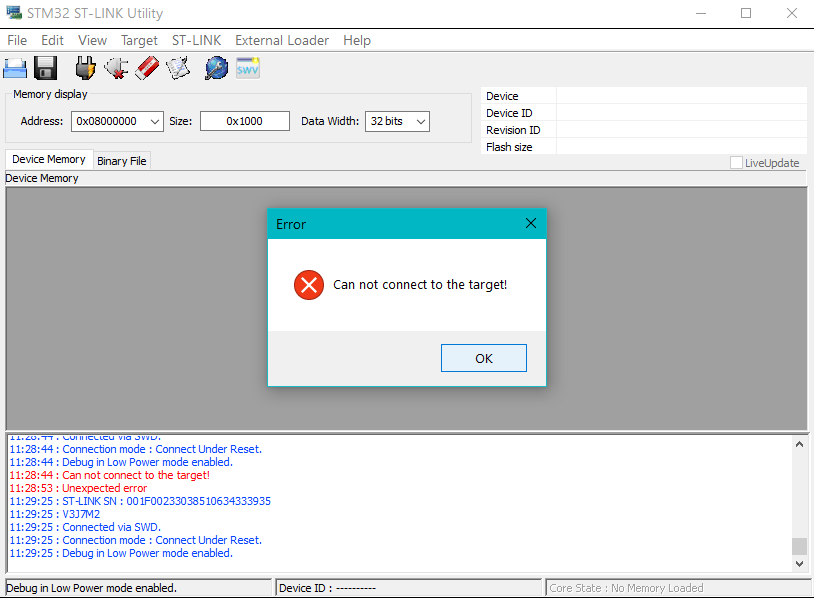Screen dimensions: 814x598
Task: Click the Connect to target plug icon
Action: (85, 68)
